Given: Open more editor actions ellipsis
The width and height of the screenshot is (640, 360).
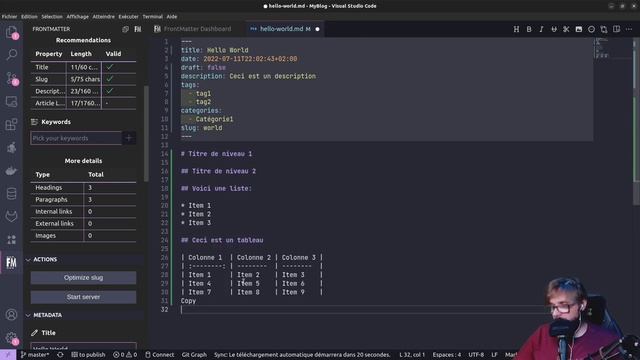Looking at the screenshot, I should [629, 29].
